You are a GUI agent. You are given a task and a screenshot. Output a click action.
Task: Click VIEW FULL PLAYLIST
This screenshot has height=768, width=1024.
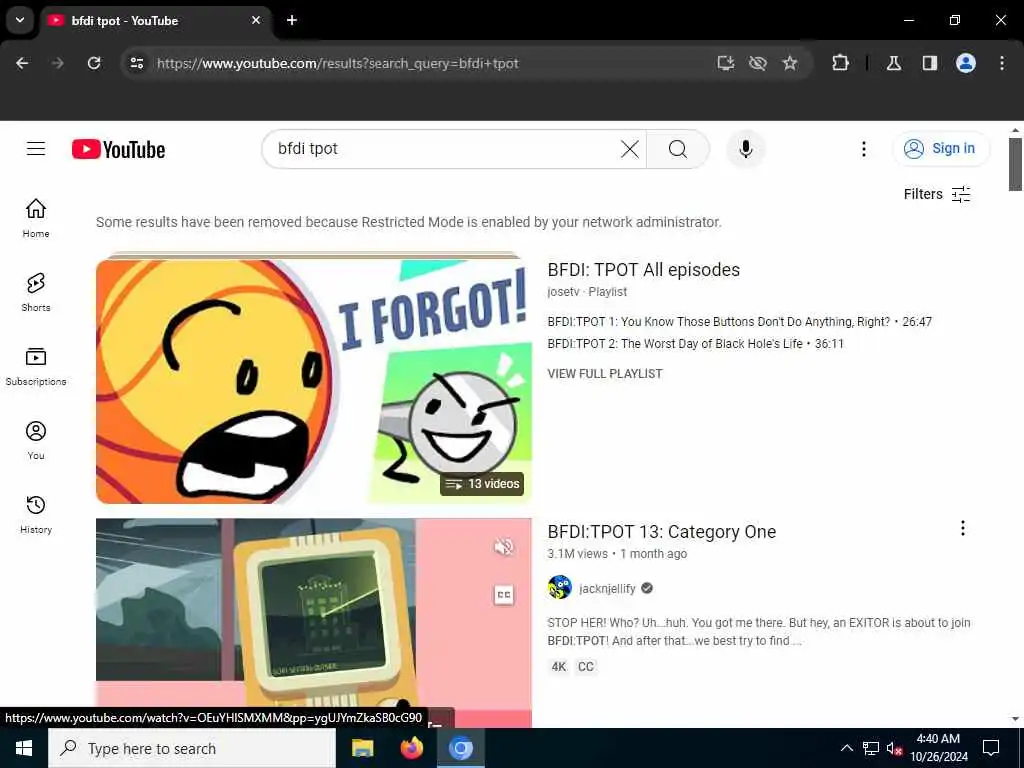tap(605, 374)
